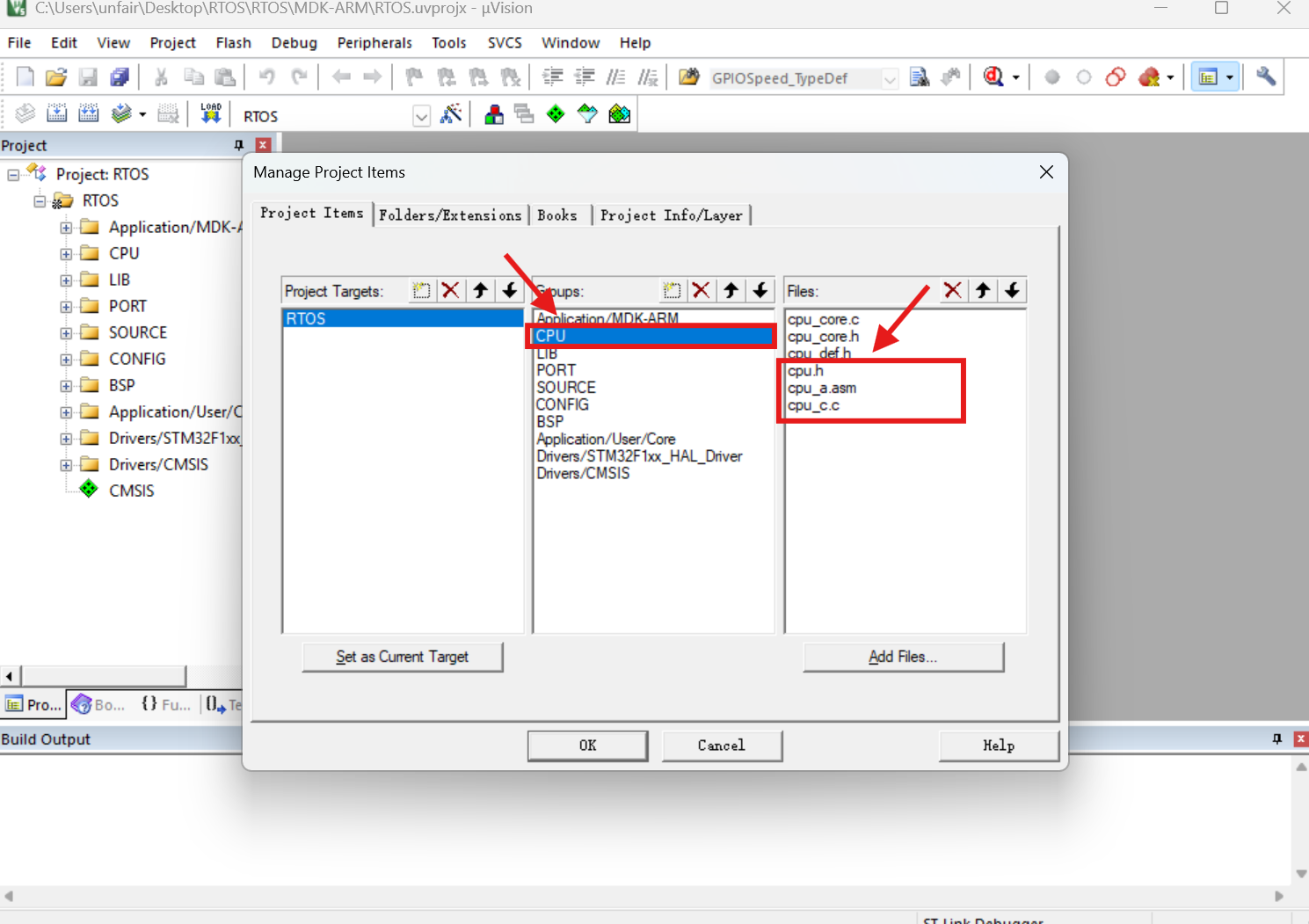Click the Find in Files folder icon
Screen dimensions: 1309x924
(689, 77)
